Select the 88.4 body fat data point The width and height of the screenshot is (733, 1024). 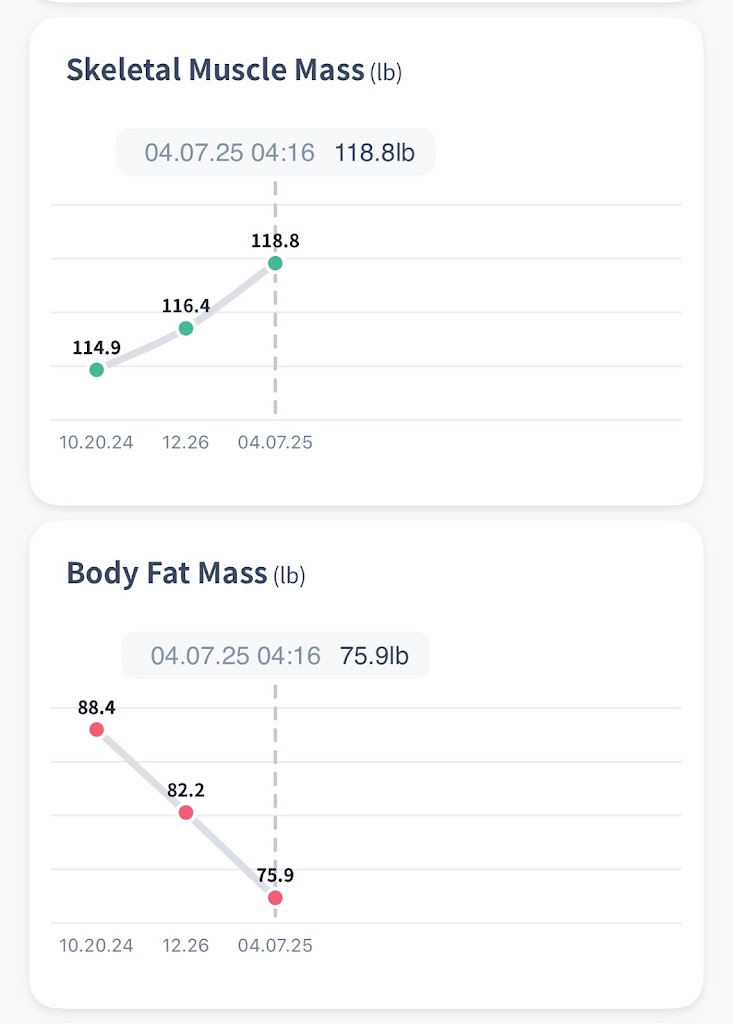click(x=96, y=729)
